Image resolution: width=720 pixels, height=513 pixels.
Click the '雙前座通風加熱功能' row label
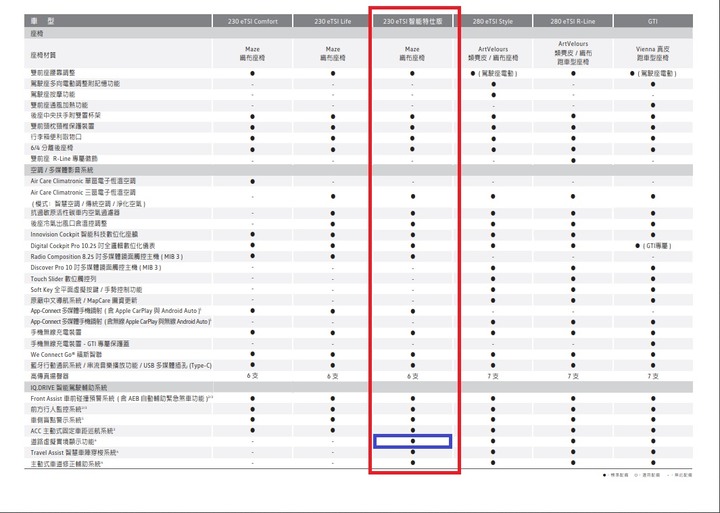pos(59,105)
